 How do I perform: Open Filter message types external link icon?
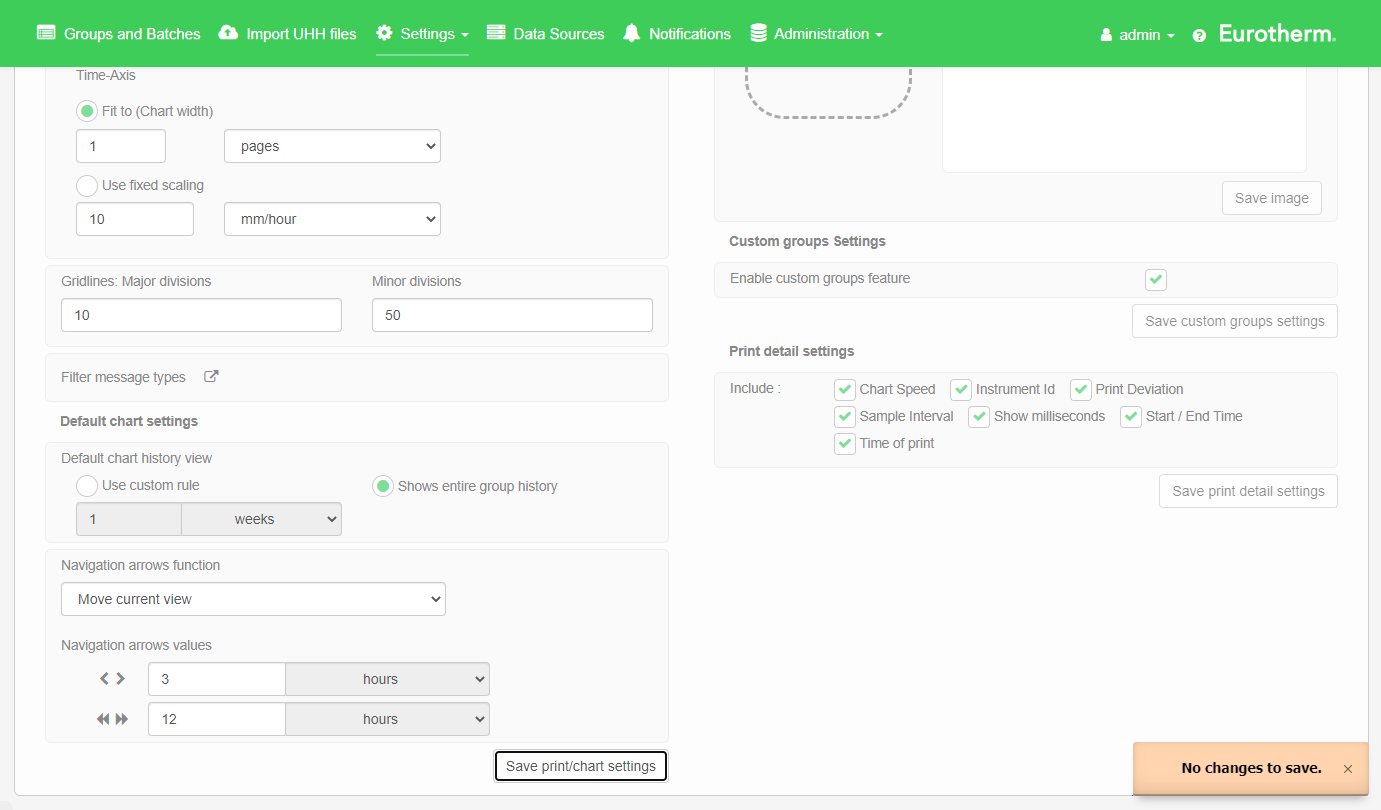pos(211,377)
